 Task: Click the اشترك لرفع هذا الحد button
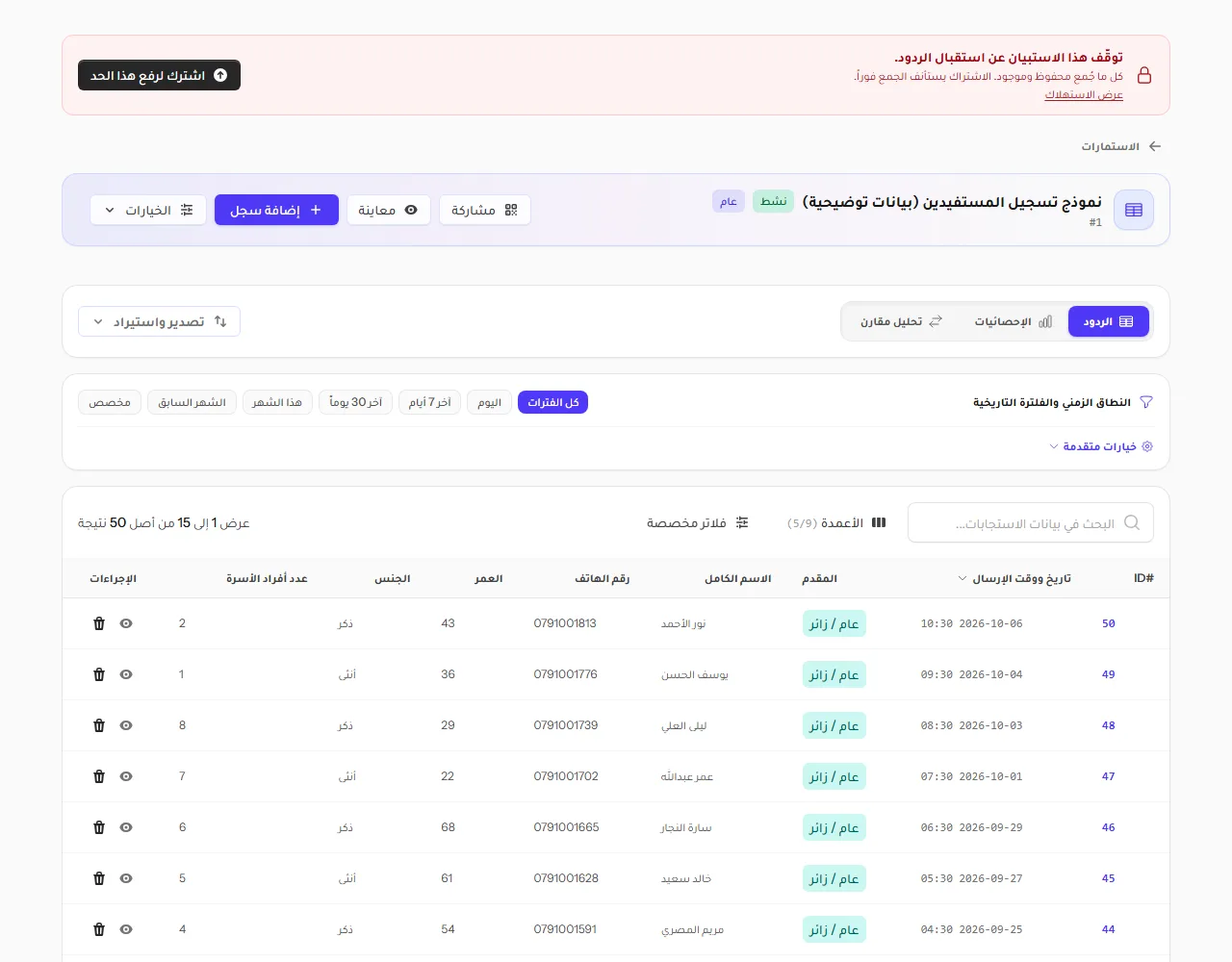point(159,75)
